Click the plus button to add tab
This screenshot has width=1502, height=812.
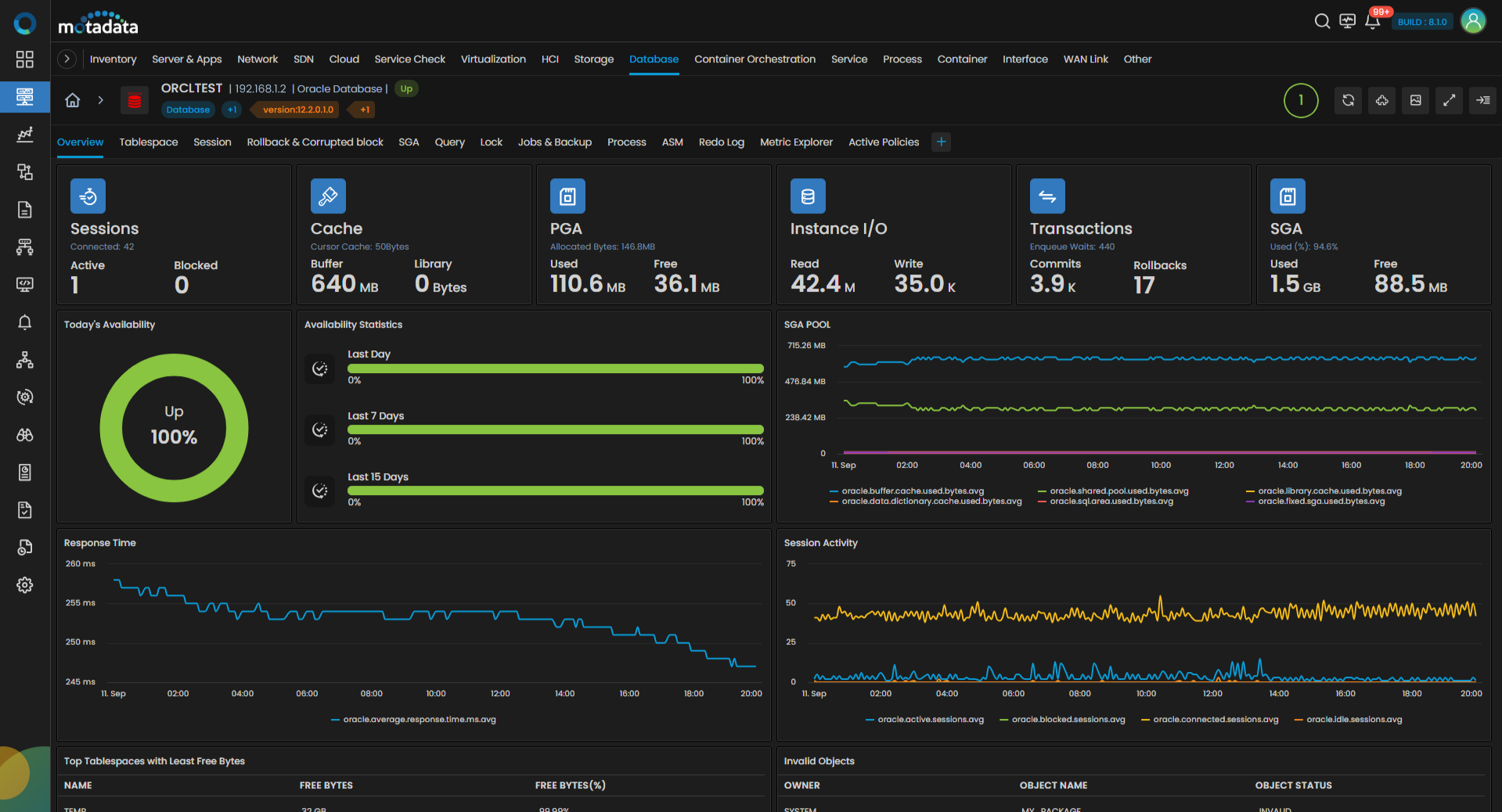pyautogui.click(x=942, y=142)
